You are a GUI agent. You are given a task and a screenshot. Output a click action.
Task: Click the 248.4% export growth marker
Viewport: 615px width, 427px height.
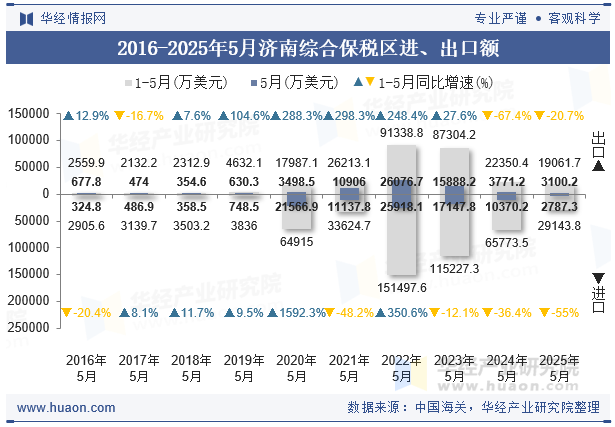(402, 116)
